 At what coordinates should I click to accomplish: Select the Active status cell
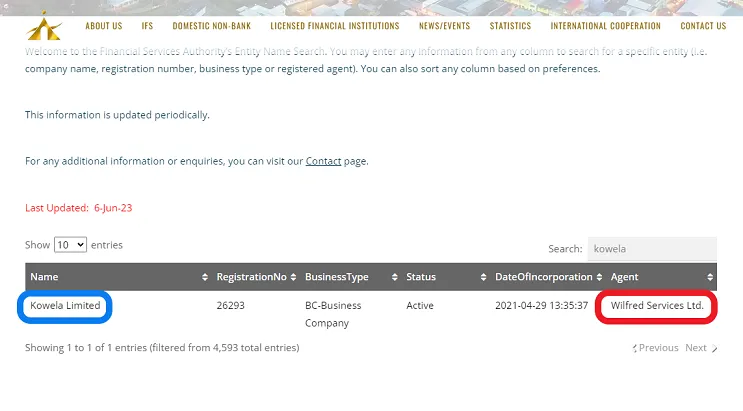coord(420,306)
